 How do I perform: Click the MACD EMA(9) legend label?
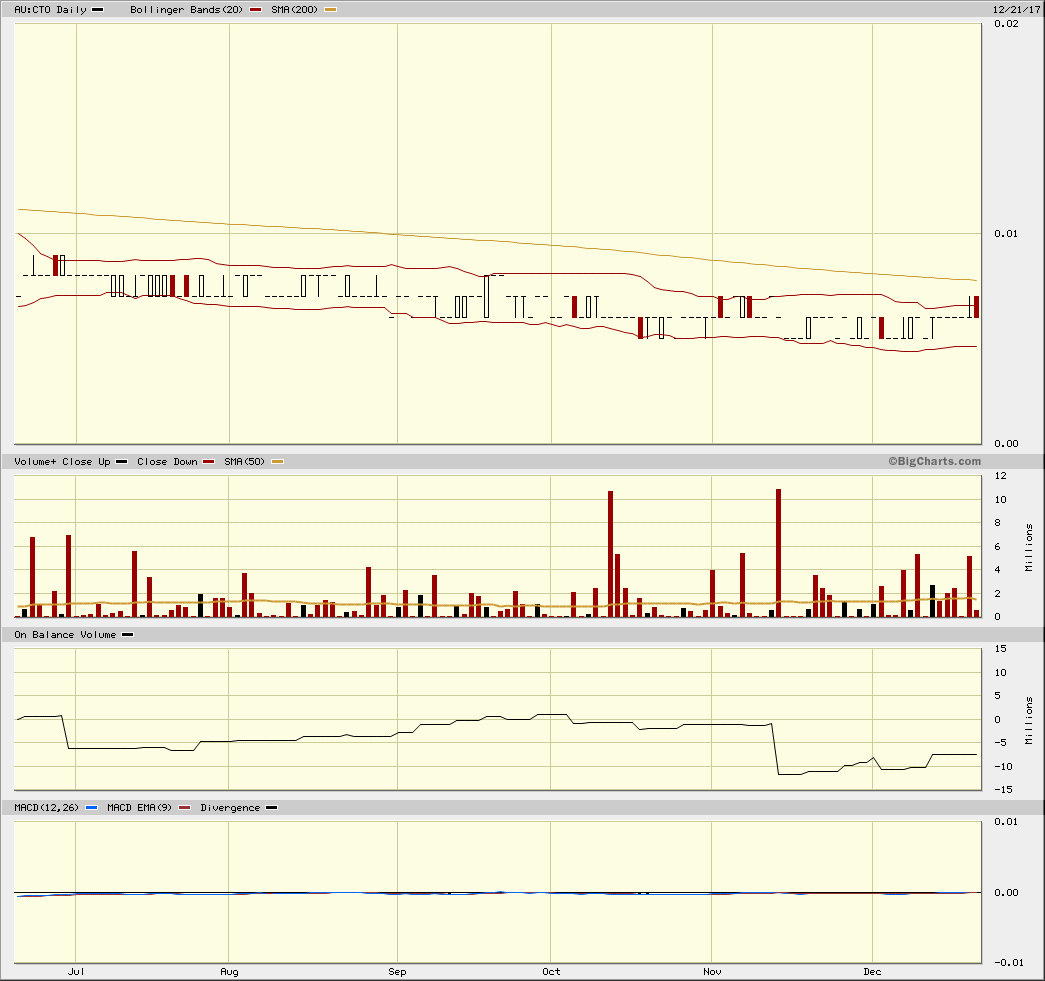coord(139,807)
